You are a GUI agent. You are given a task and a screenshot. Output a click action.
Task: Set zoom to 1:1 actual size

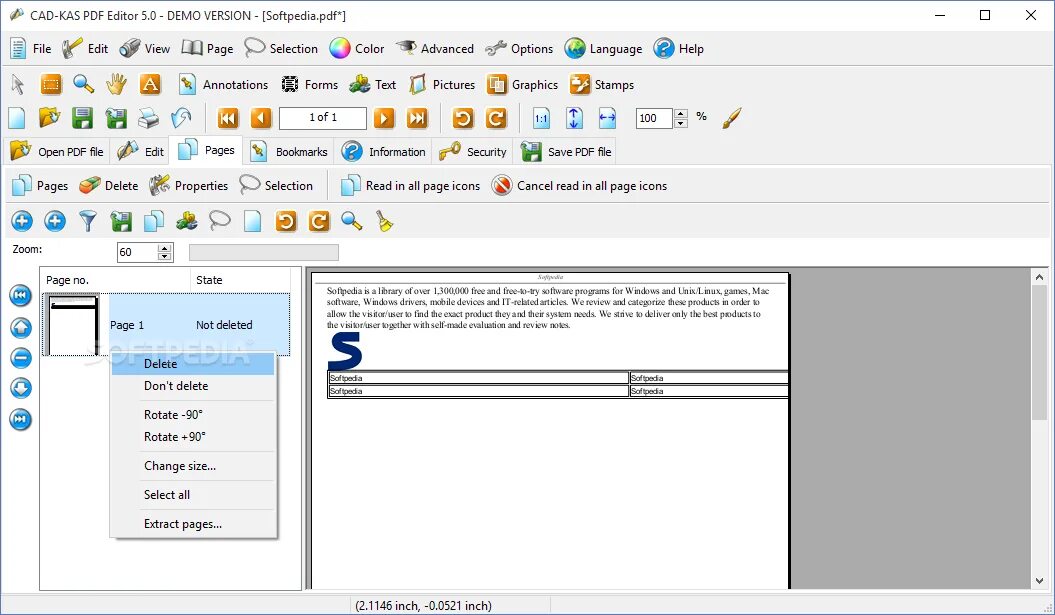(x=541, y=118)
